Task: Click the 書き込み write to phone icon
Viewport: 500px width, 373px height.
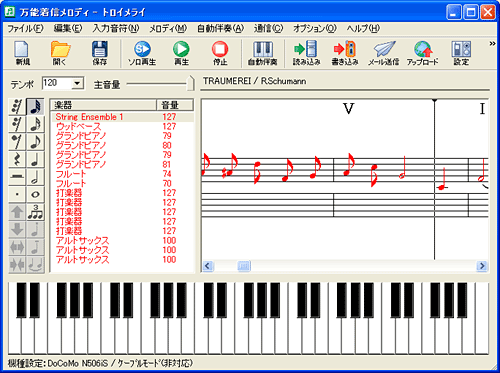Action: 345,53
